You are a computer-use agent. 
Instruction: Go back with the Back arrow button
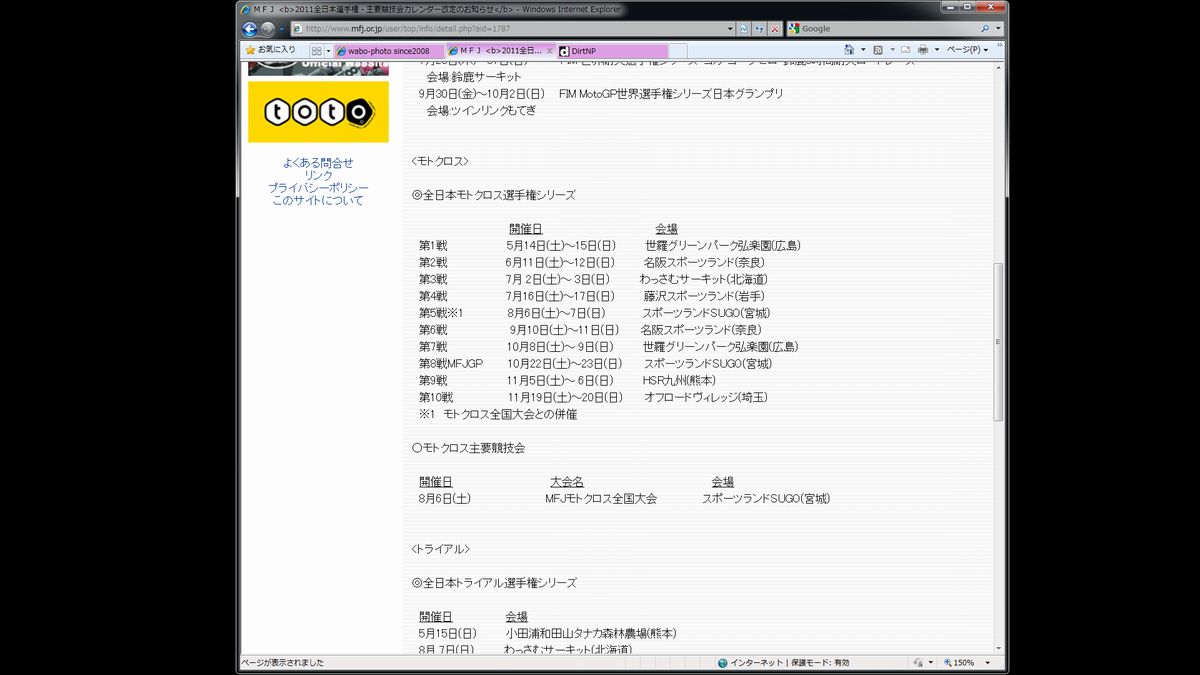(x=249, y=29)
